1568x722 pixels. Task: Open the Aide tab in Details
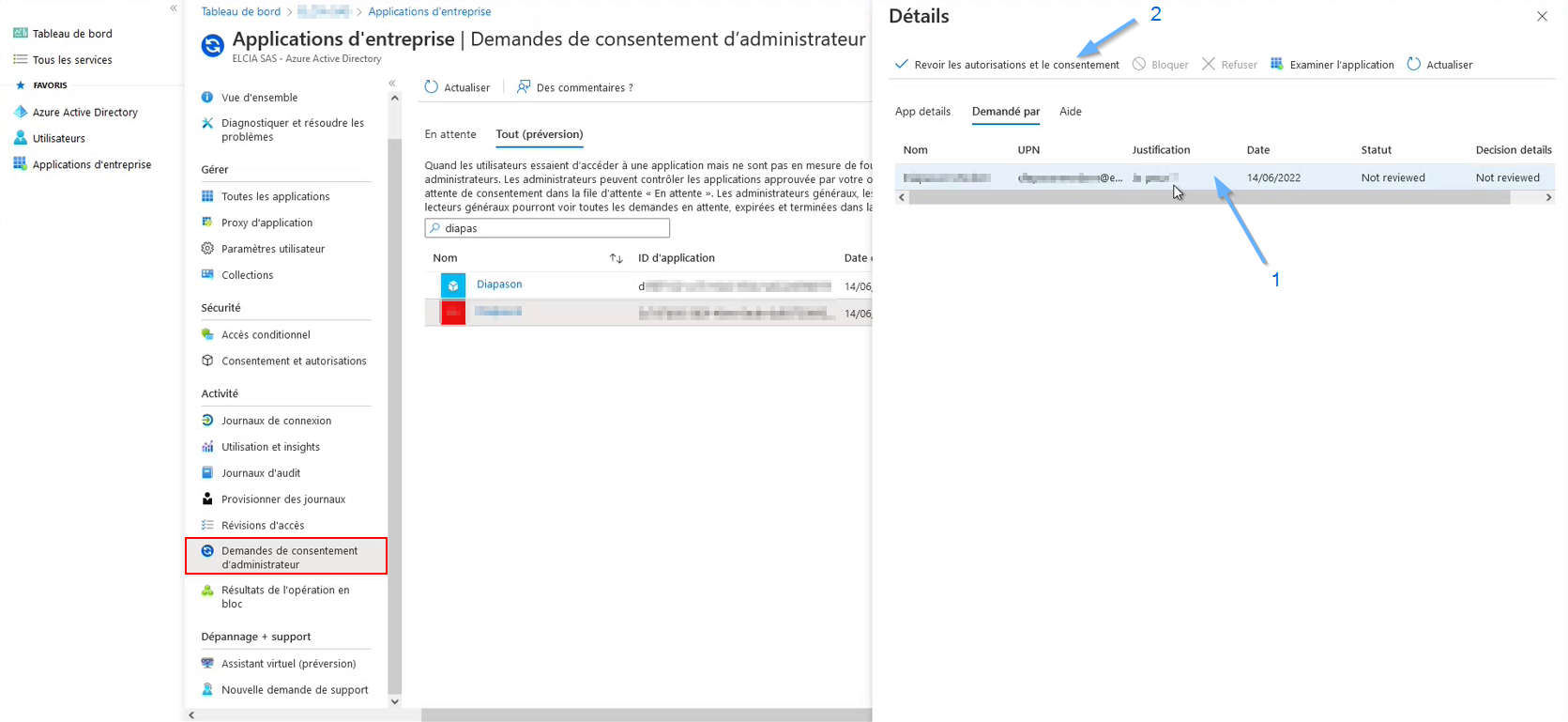(x=1070, y=111)
